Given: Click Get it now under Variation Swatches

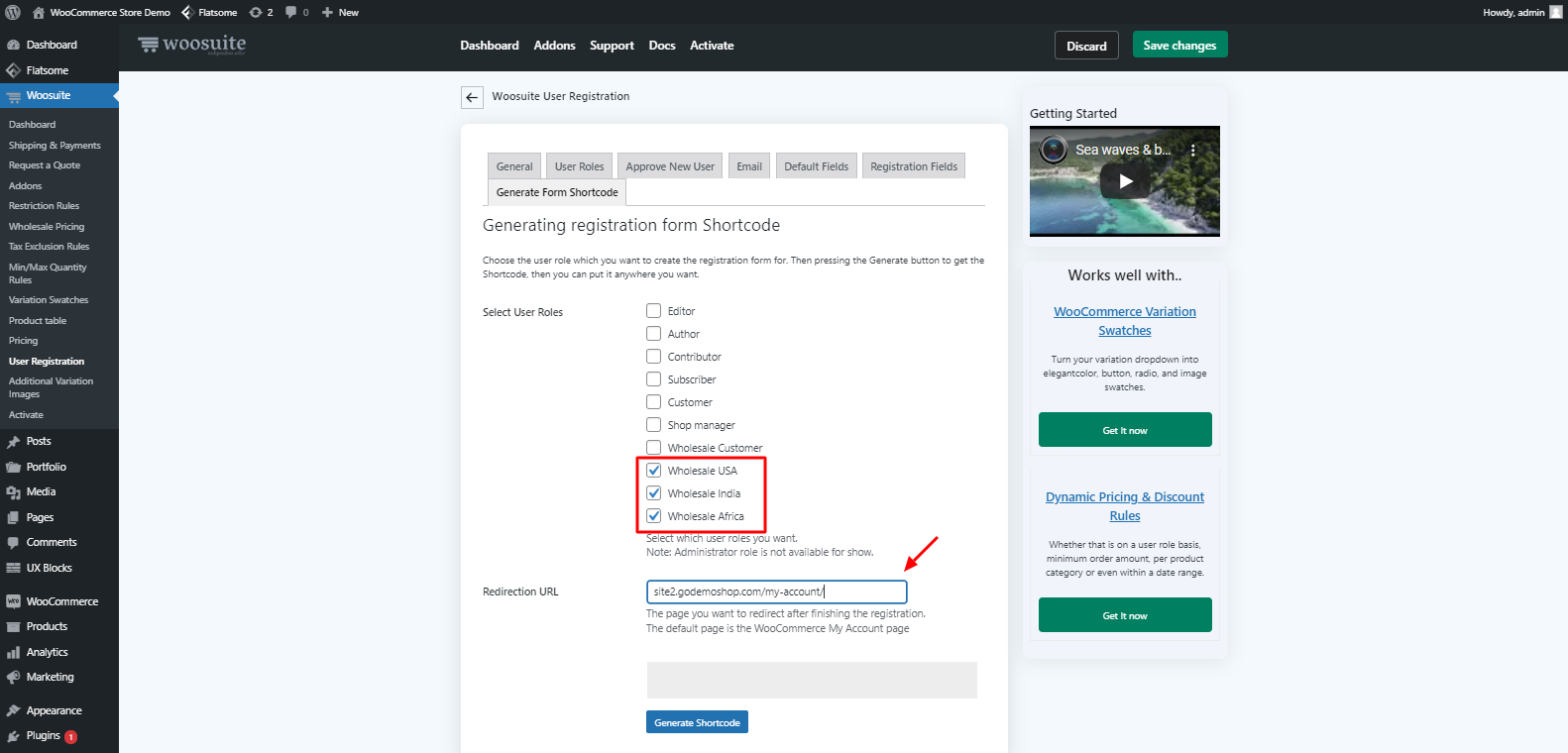Looking at the screenshot, I should pos(1125,430).
